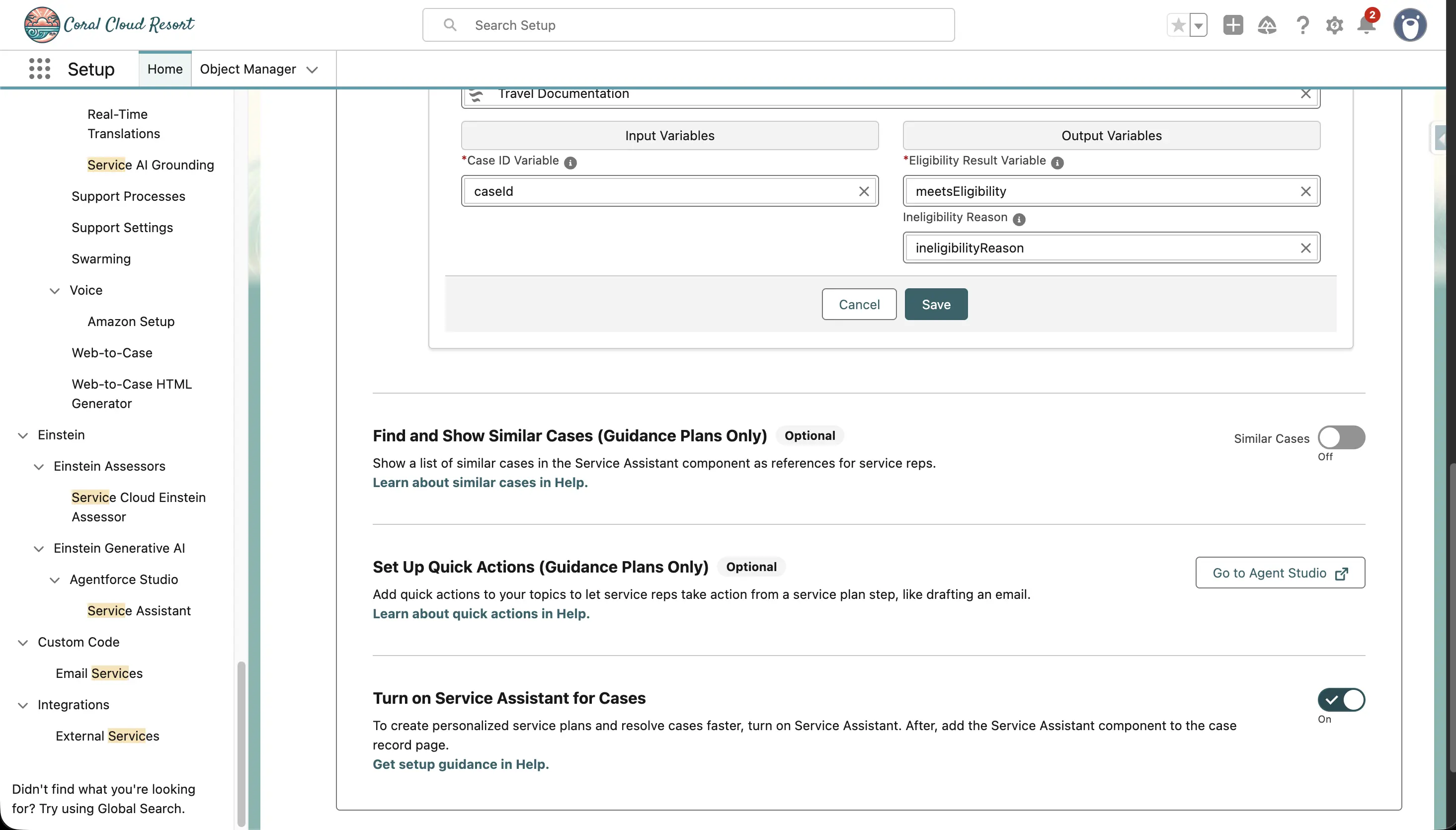Open the Global Actions plus icon

(x=1232, y=25)
